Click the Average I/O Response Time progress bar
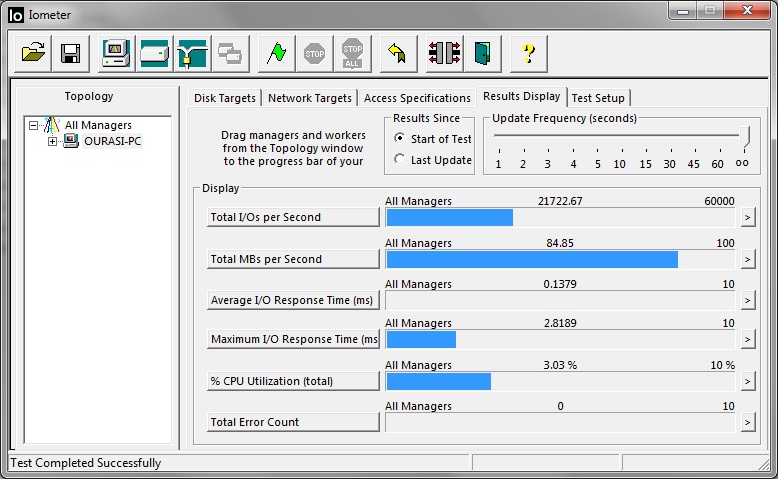Image resolution: width=778 pixels, height=479 pixels. coord(560,300)
